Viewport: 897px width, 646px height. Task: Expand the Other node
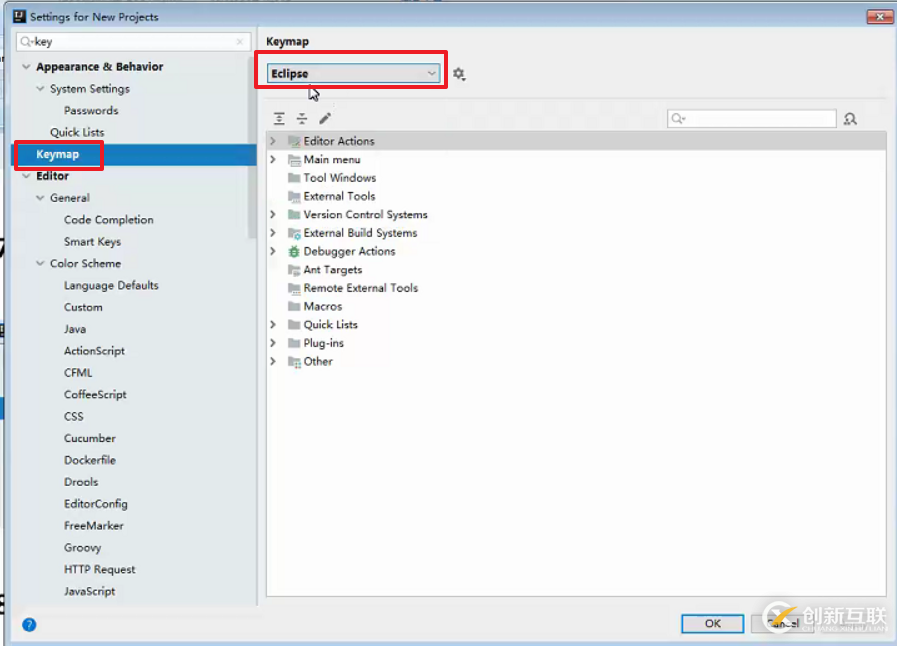273,361
